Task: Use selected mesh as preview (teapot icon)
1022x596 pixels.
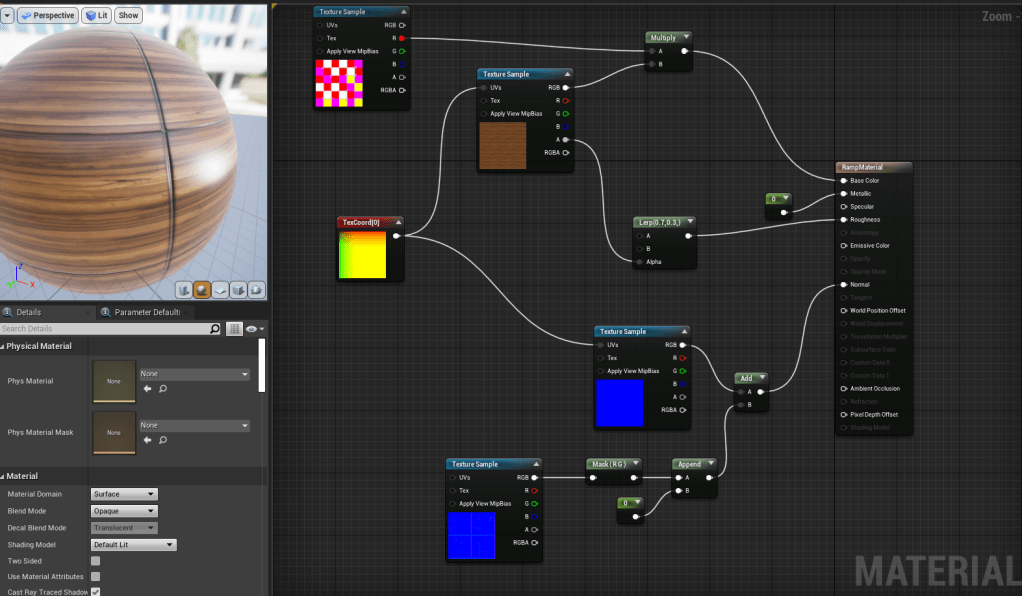Action: pos(257,290)
